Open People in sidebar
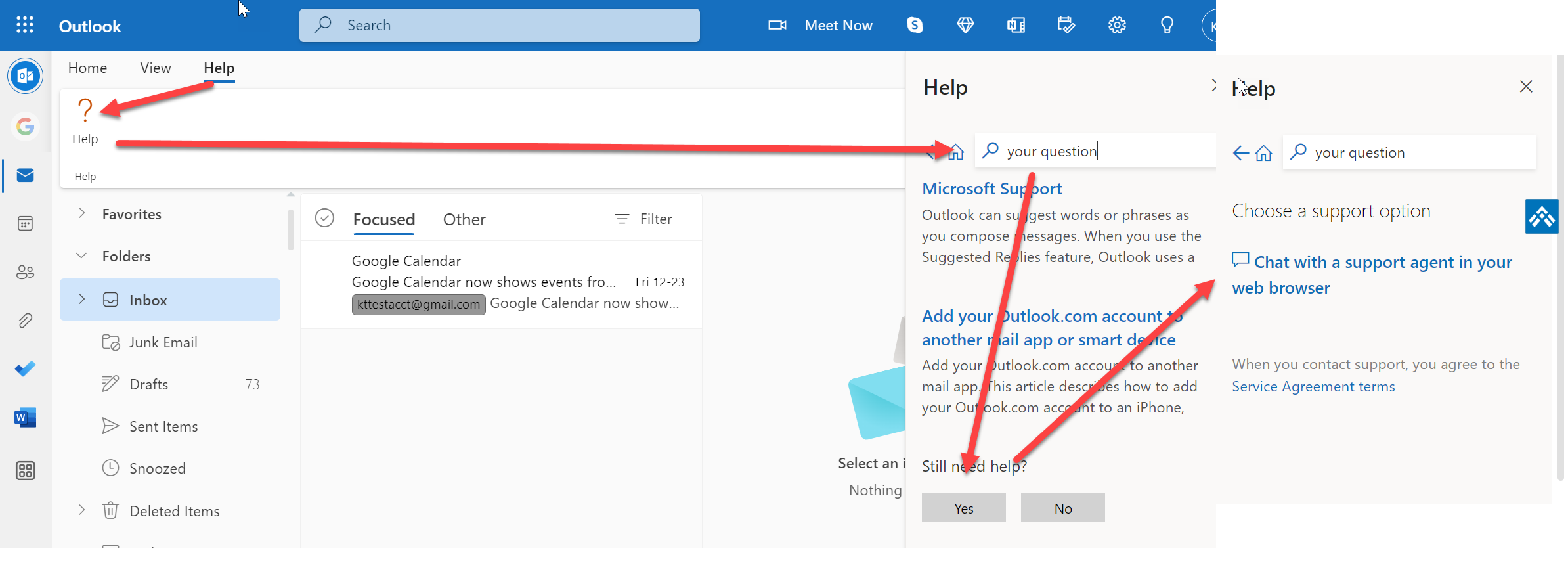Screen dimensions: 1568x578 point(26,272)
